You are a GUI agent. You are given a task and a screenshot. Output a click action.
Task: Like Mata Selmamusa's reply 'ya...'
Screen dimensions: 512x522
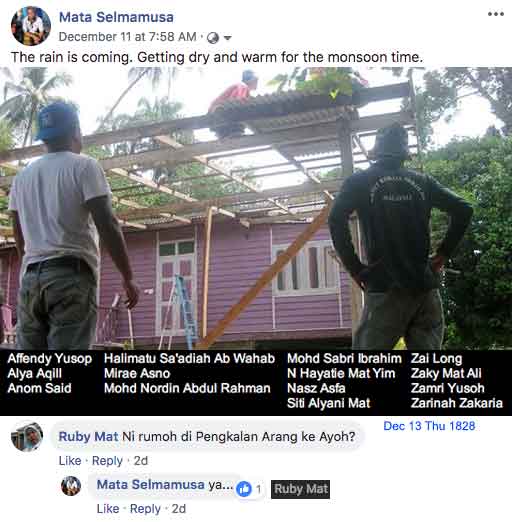coord(108,509)
